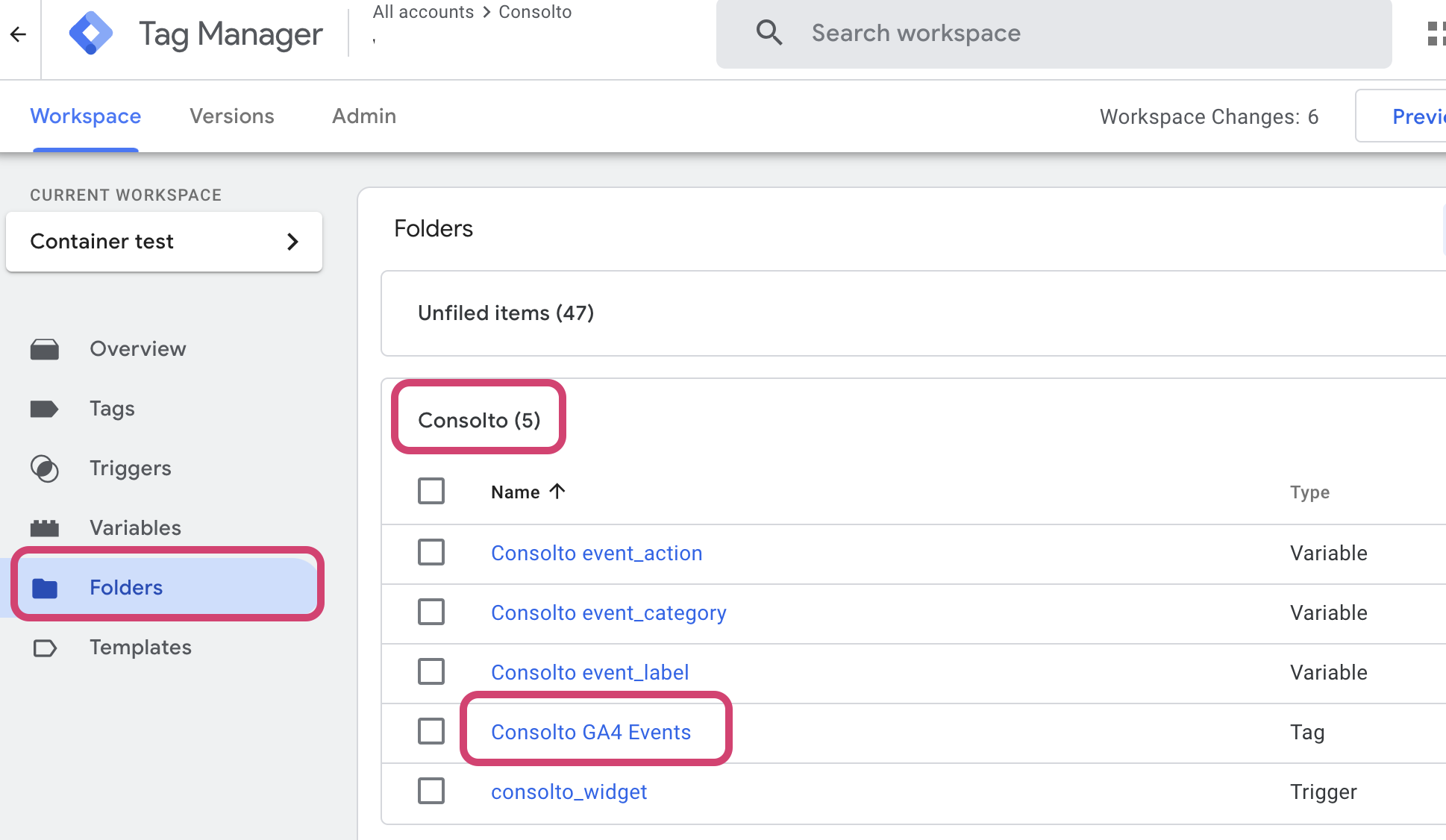Check the consolto_widget row checkbox
The height and width of the screenshot is (840, 1446).
pyautogui.click(x=431, y=791)
